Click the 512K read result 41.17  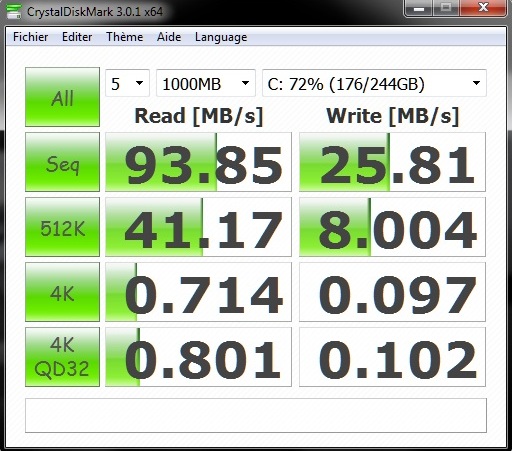198,227
